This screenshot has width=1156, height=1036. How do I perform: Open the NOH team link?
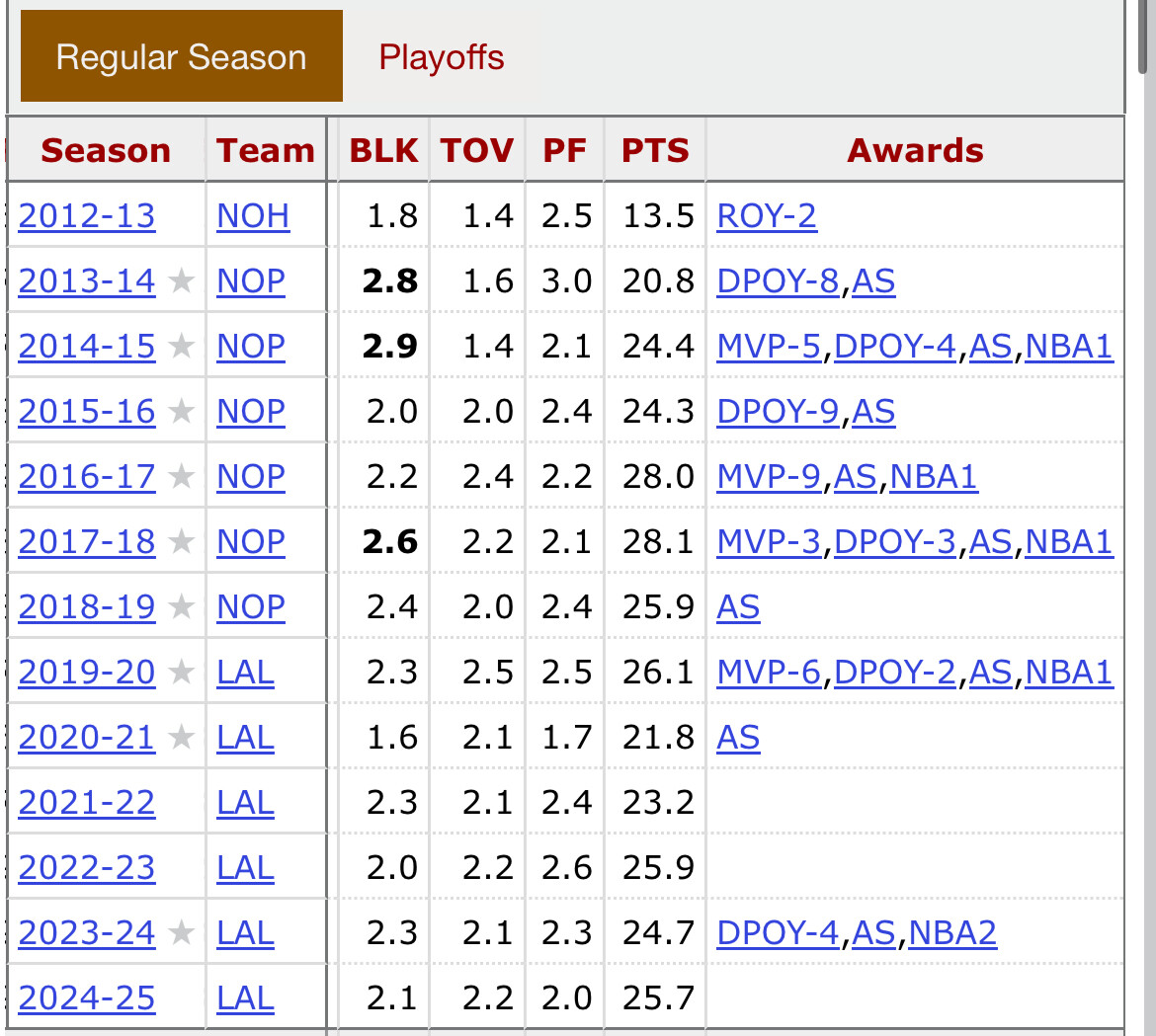253,216
